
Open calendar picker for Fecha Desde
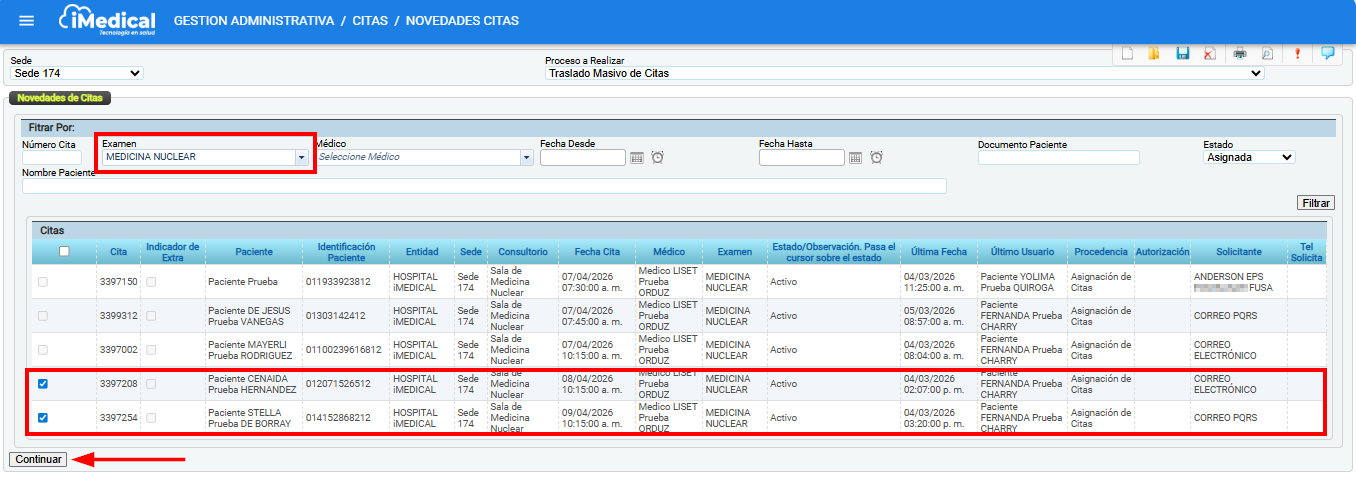click(636, 158)
